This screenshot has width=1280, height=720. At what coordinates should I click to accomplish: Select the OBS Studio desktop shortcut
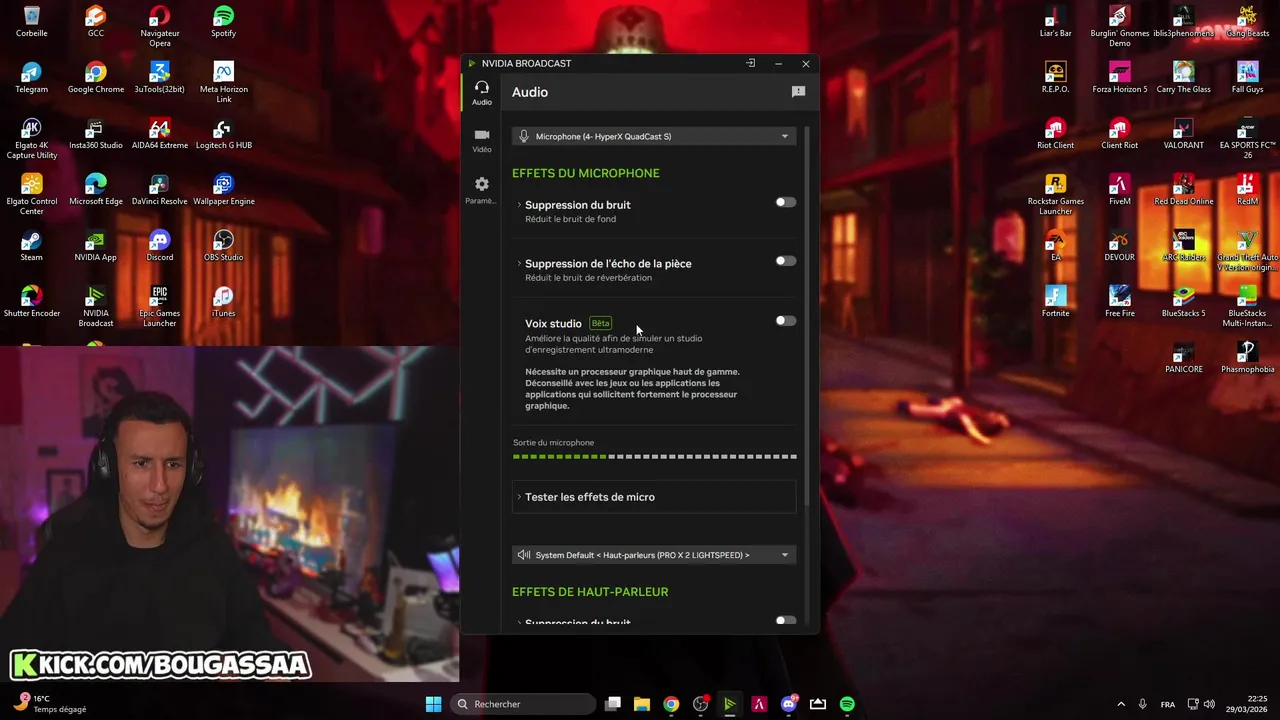pyautogui.click(x=224, y=246)
